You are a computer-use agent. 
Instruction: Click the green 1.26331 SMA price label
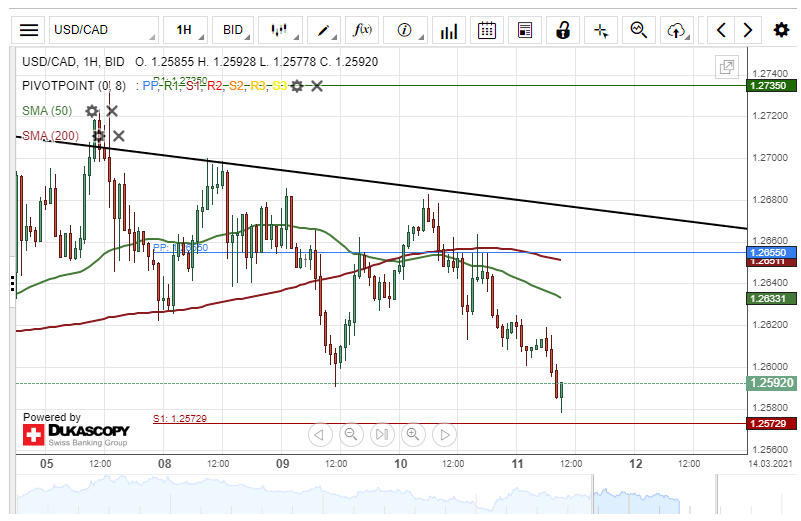[771, 298]
